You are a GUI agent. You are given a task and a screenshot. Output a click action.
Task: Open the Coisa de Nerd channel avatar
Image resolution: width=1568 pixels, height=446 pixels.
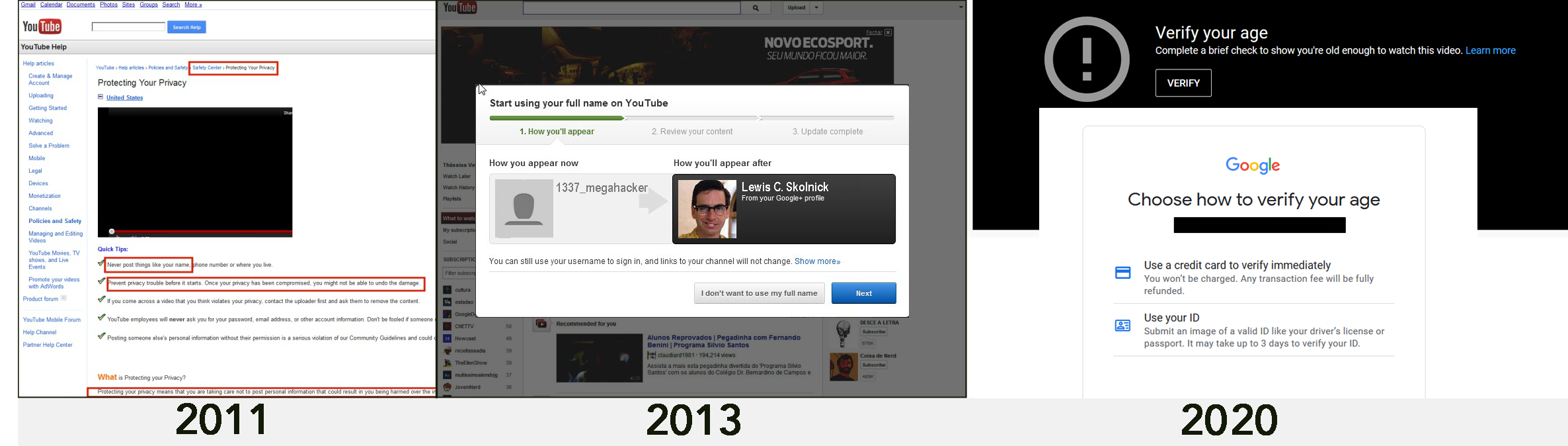click(x=843, y=367)
